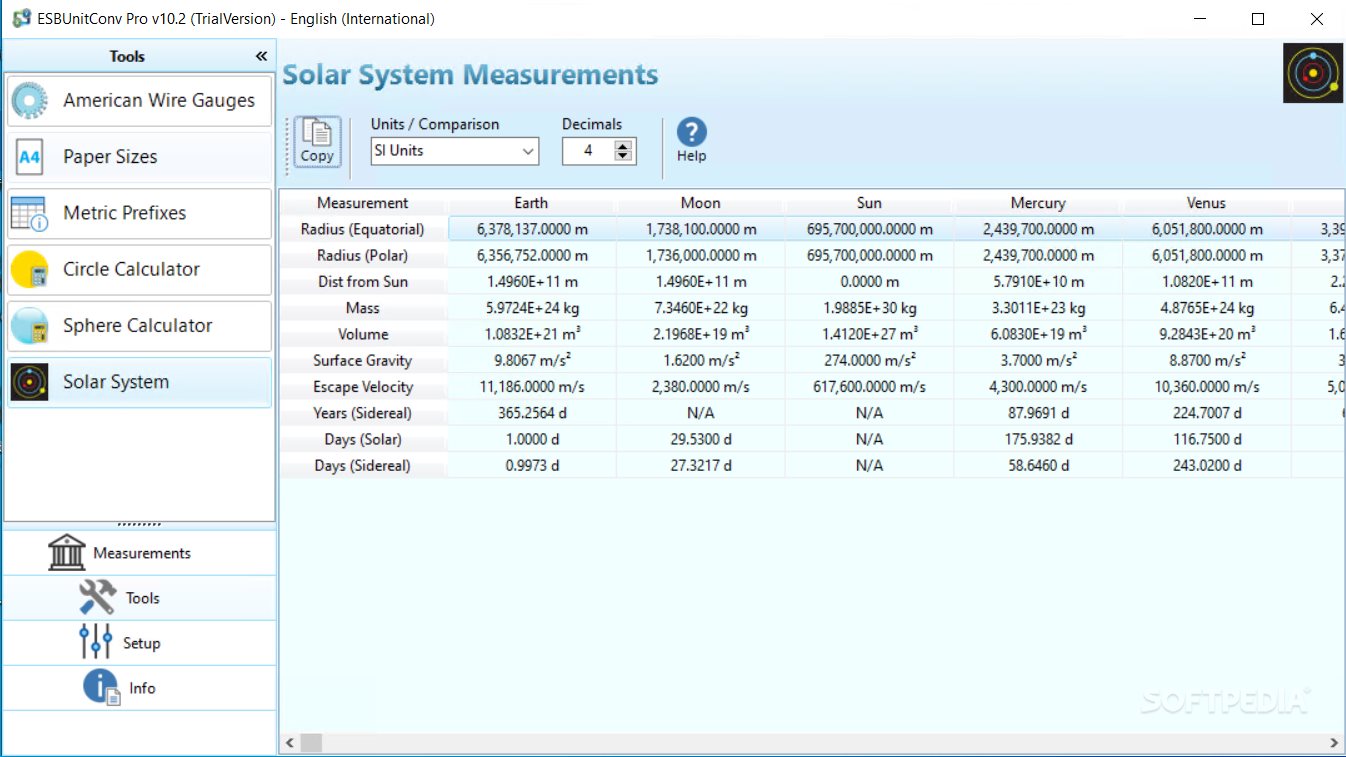
Task: Collapse the Tools panel with double chevron
Action: (261, 56)
